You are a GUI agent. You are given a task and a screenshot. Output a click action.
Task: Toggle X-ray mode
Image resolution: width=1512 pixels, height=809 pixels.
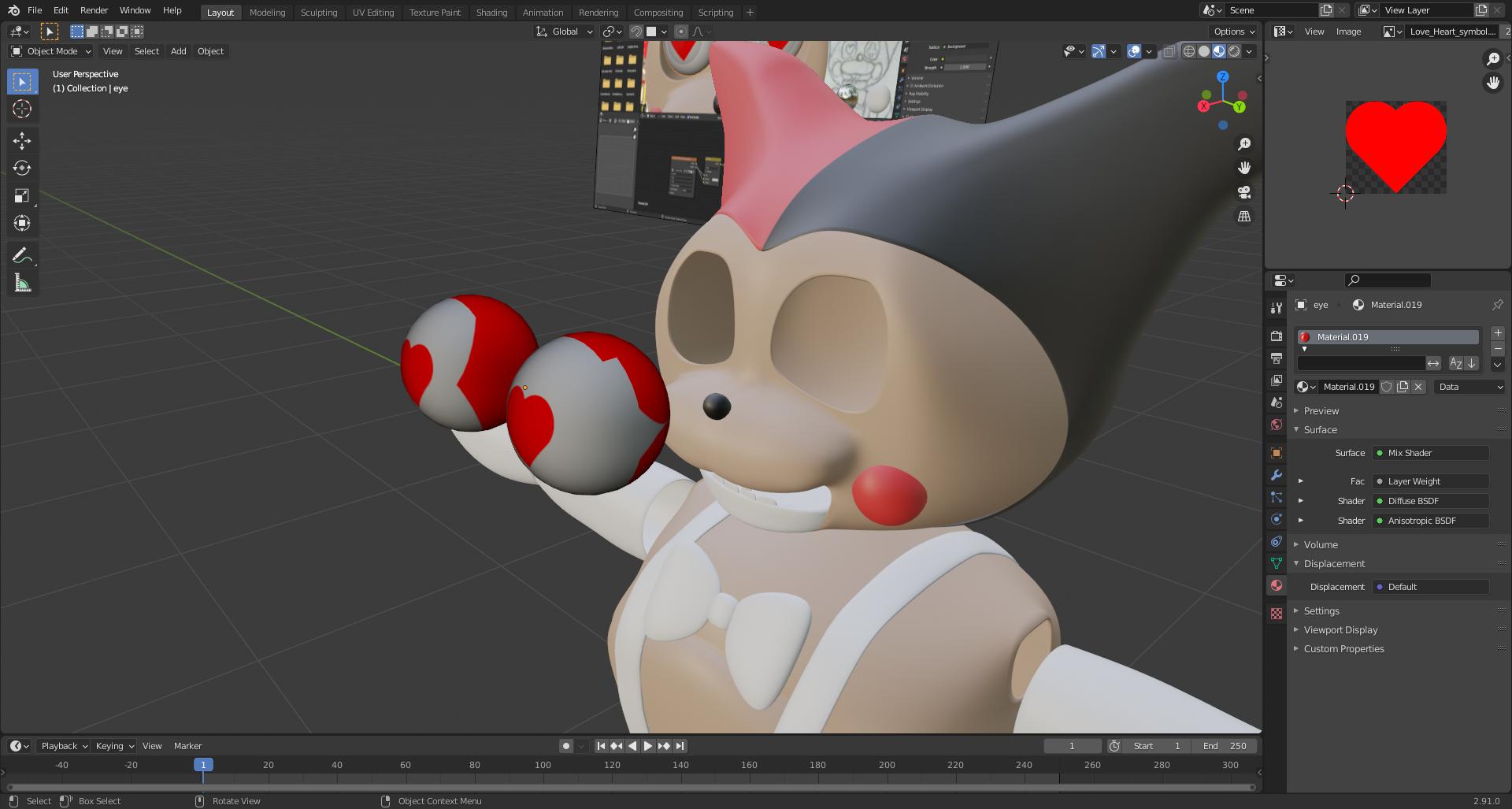(x=1169, y=51)
